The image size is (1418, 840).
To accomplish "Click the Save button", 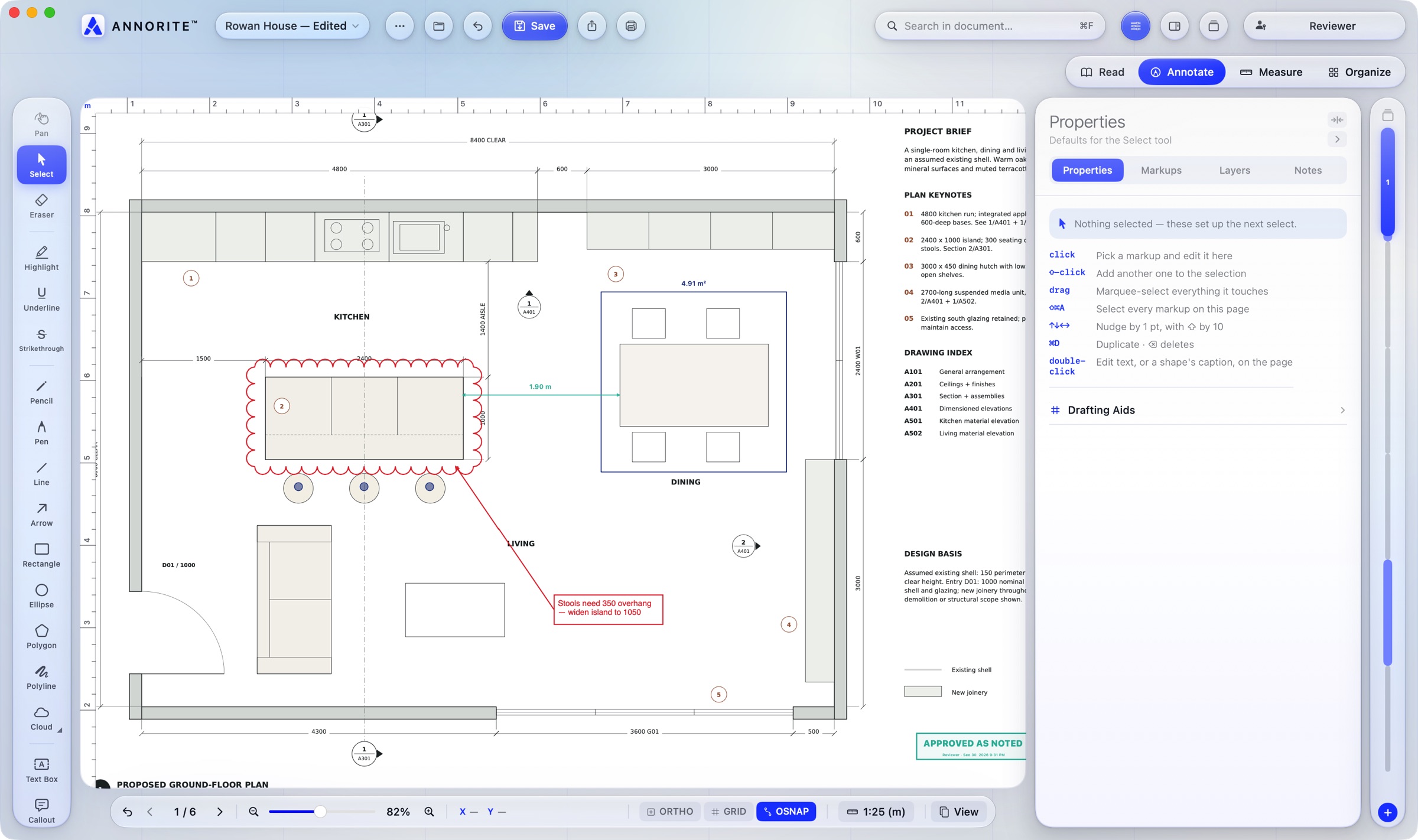I will 534,26.
